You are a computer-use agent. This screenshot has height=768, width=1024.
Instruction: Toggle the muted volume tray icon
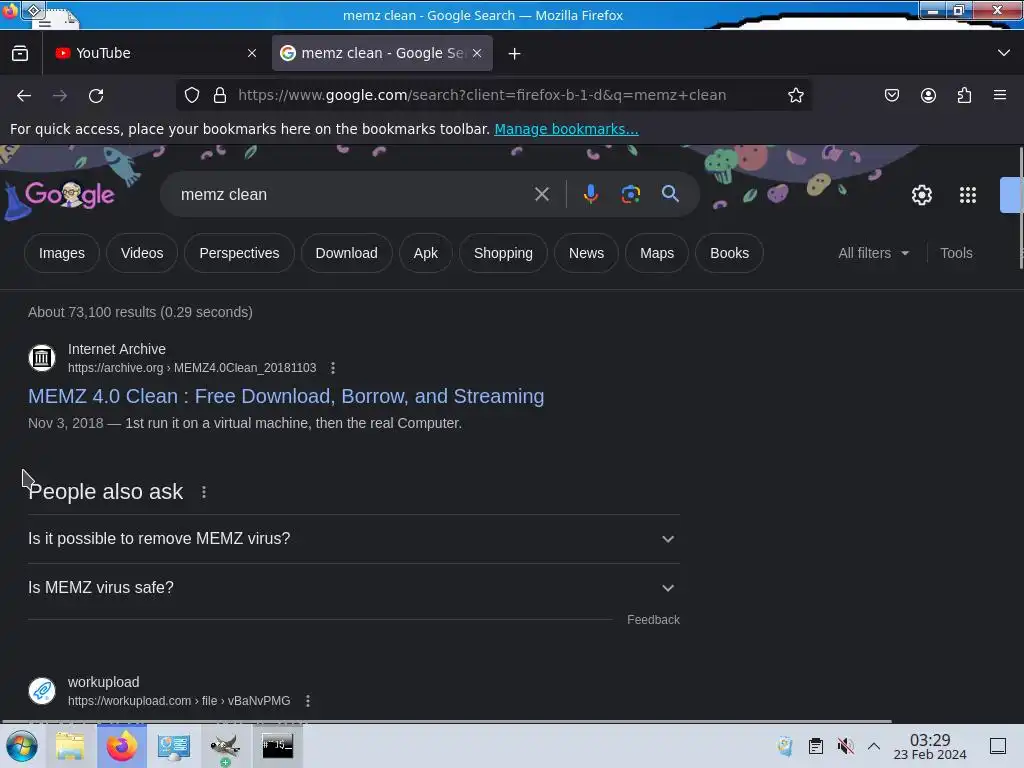846,746
